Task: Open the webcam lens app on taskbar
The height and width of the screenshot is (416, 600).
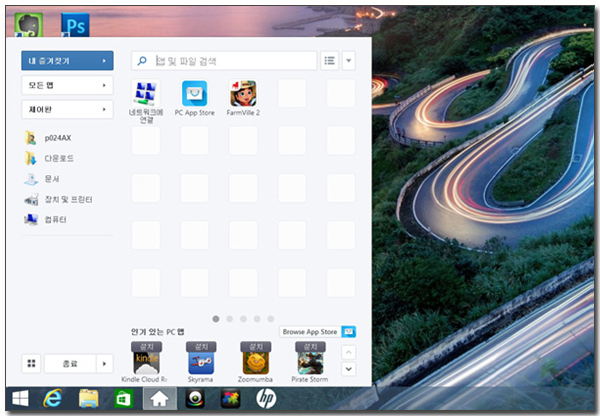Action: (195, 398)
